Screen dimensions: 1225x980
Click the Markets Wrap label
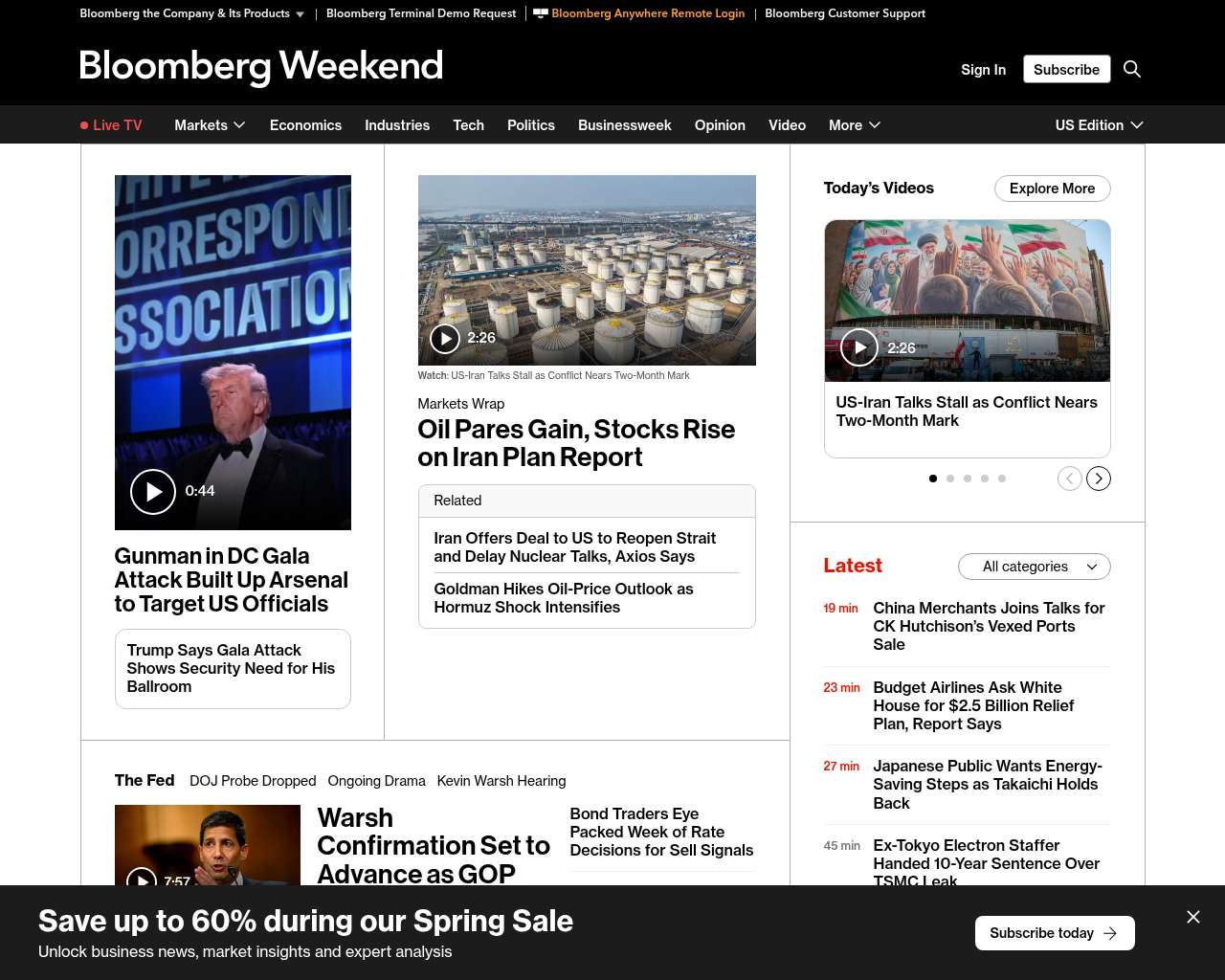461,404
